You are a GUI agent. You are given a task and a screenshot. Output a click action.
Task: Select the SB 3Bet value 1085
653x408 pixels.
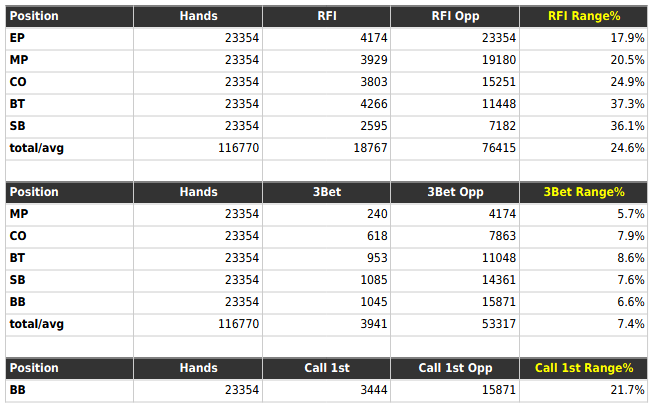click(x=374, y=280)
